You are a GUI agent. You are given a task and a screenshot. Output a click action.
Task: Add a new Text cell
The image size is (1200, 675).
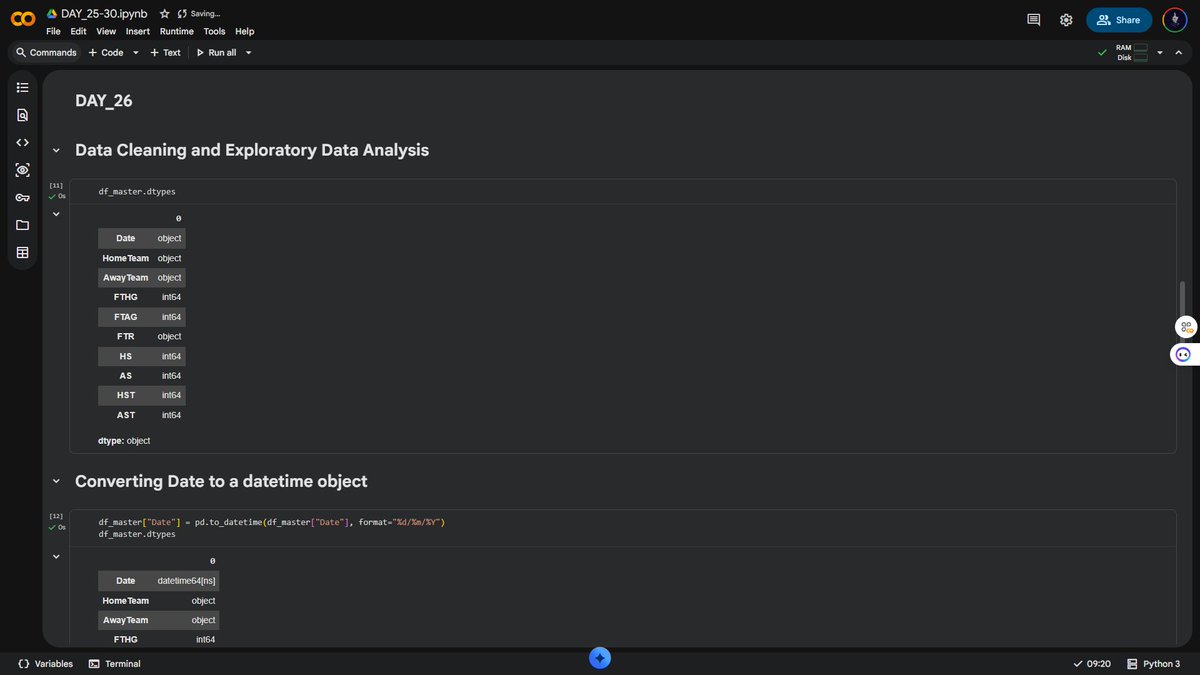click(x=165, y=52)
